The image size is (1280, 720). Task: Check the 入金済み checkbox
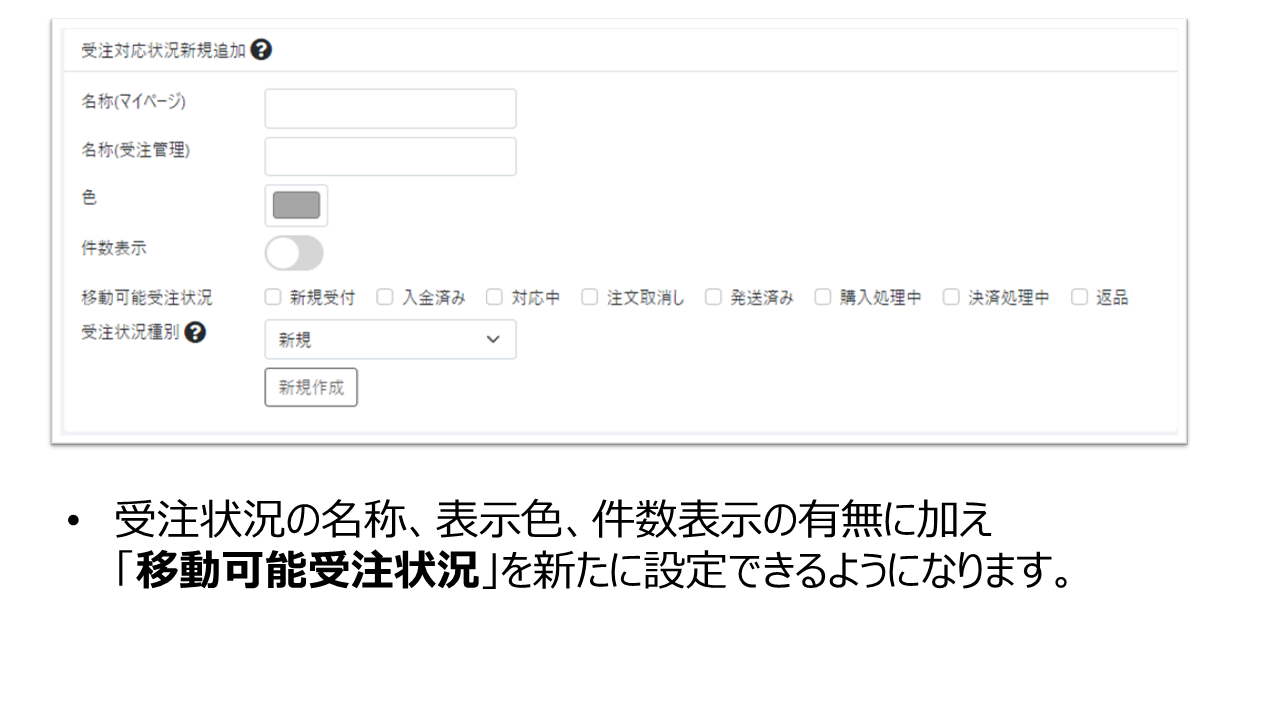[384, 297]
